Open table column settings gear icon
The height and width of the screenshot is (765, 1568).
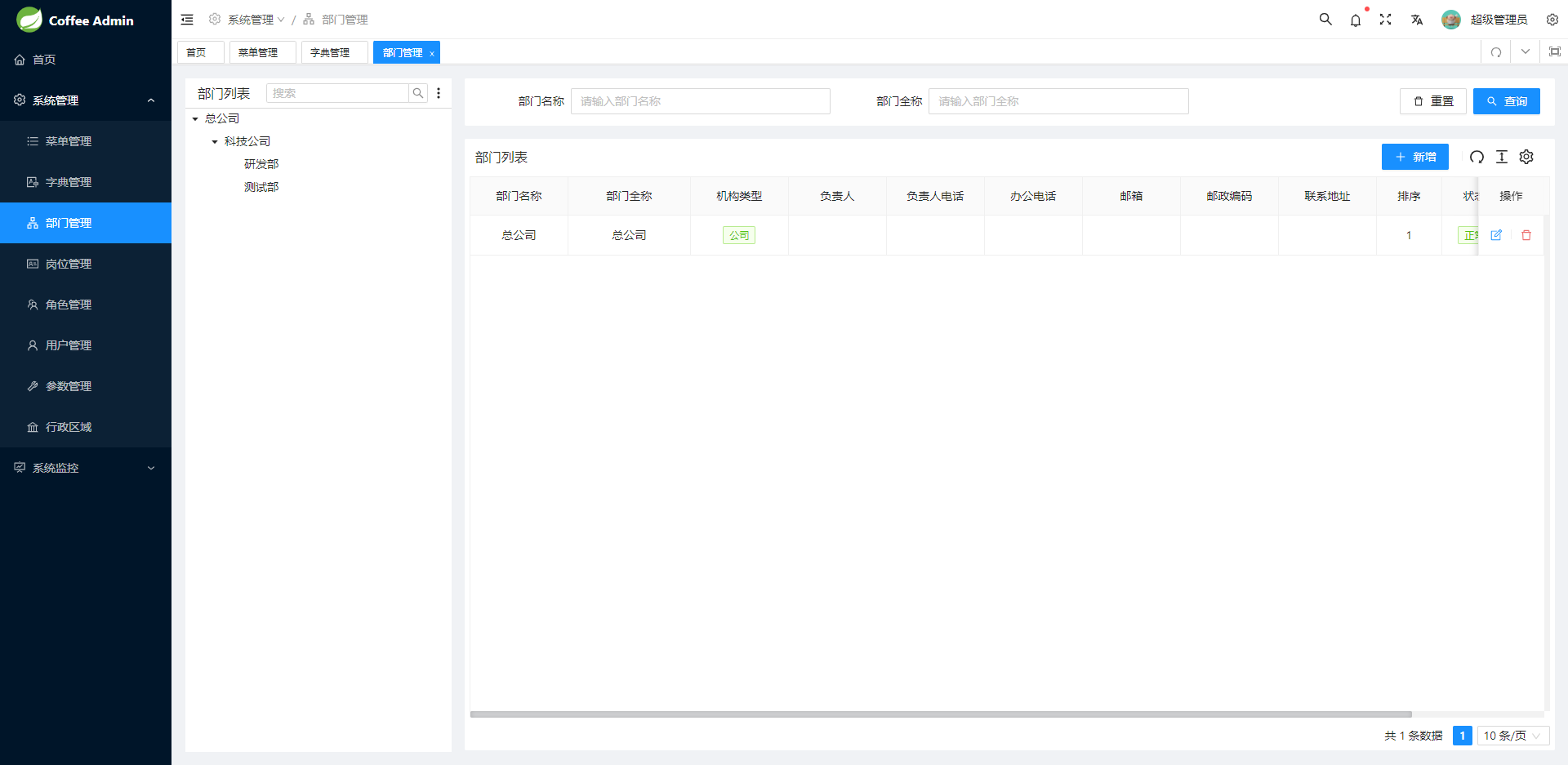pyautogui.click(x=1526, y=157)
